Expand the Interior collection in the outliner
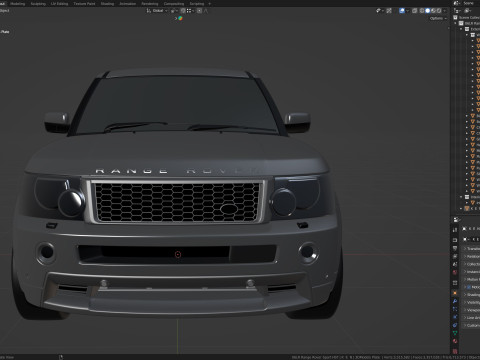 462,197
